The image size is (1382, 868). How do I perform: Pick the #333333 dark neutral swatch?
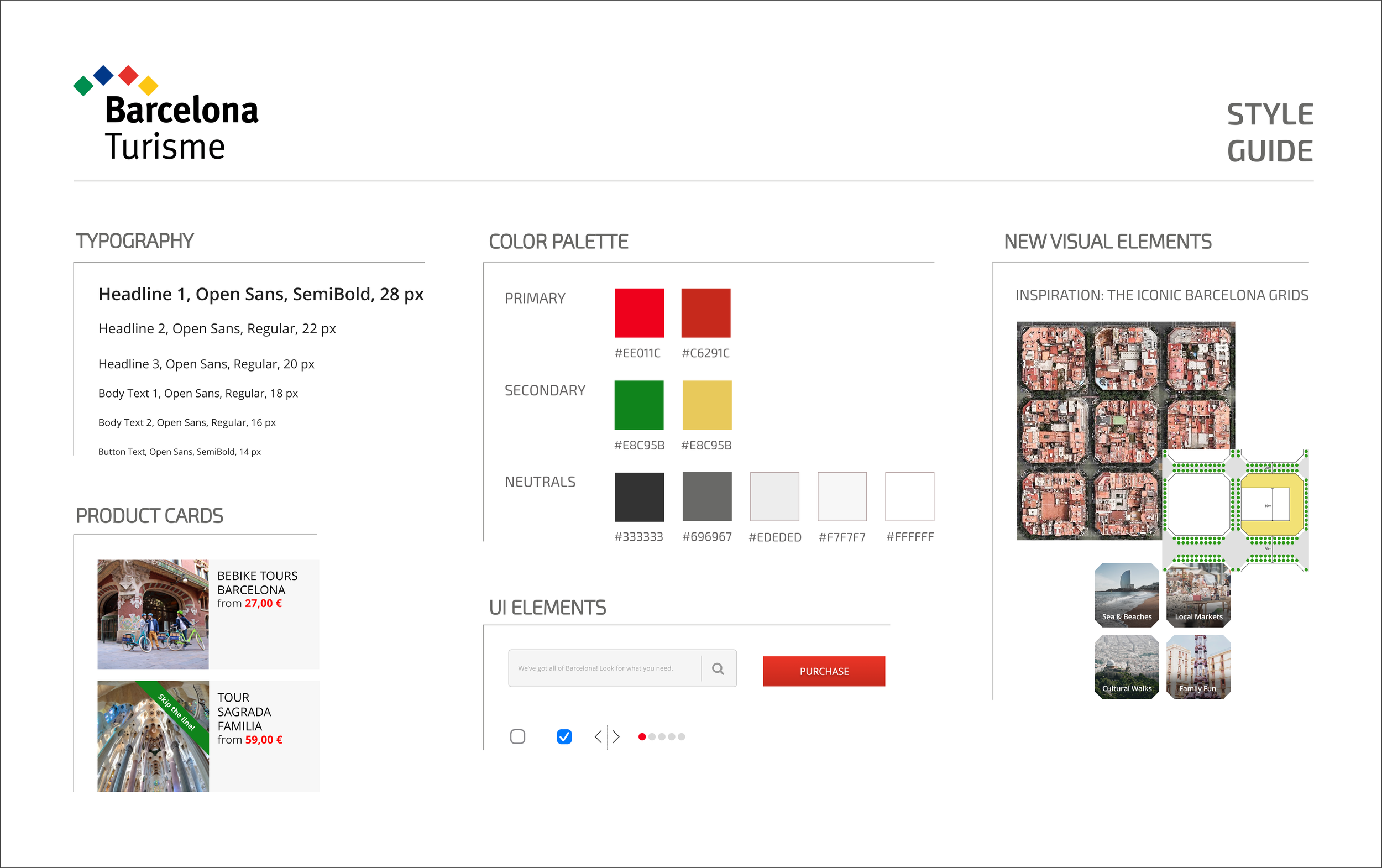click(x=640, y=496)
